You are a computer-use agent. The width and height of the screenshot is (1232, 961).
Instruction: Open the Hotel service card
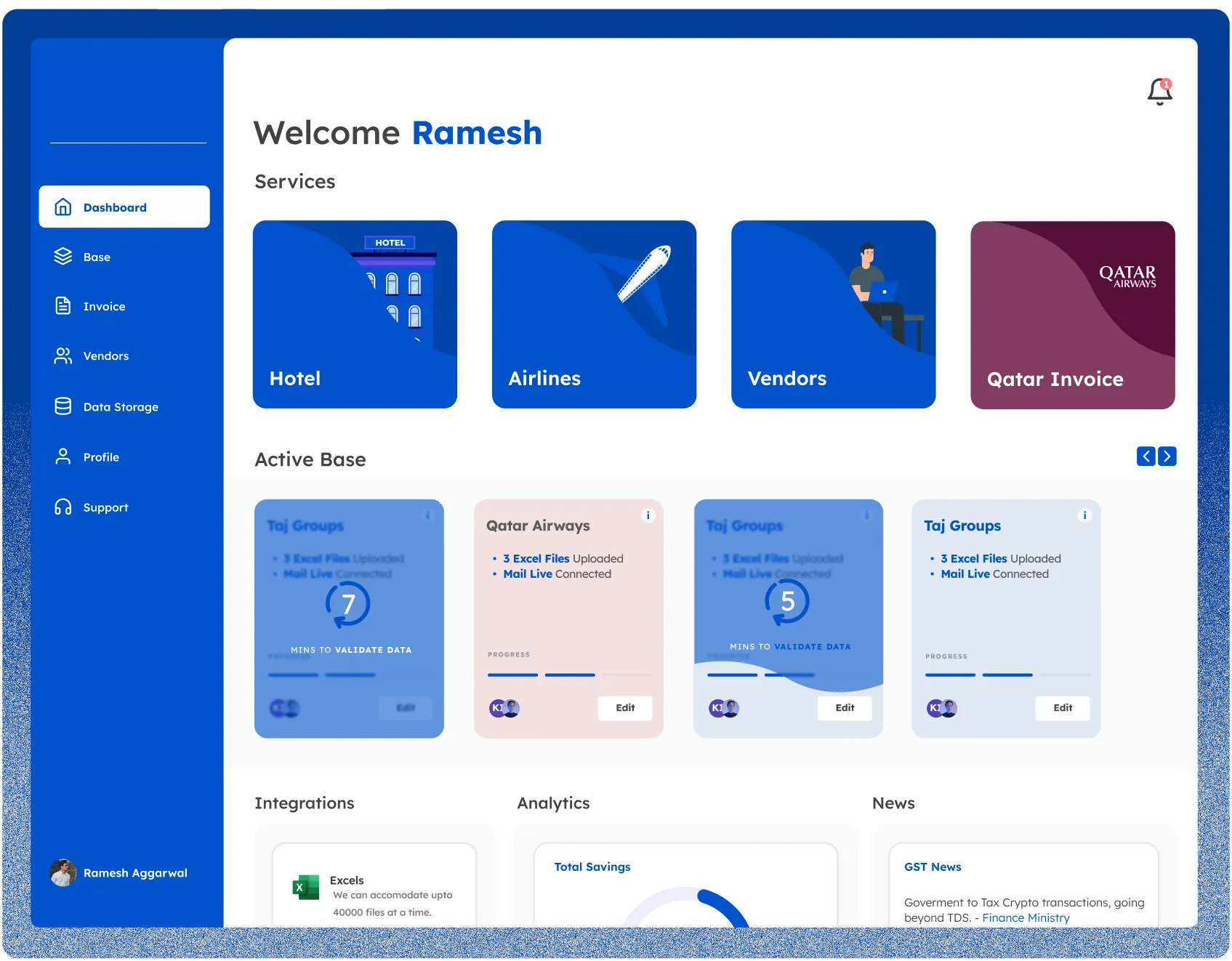tap(355, 314)
